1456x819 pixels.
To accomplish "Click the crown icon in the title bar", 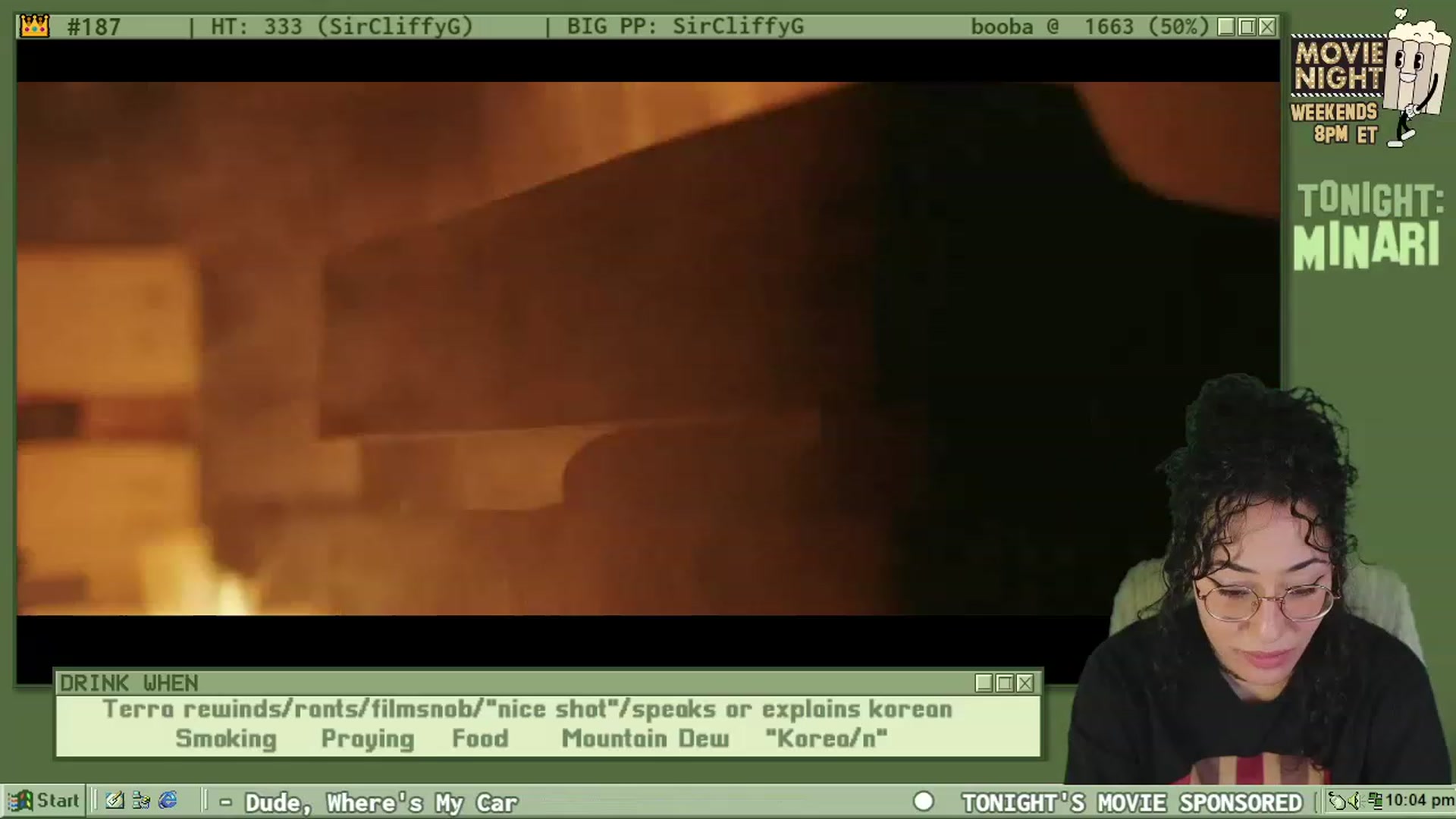I will click(x=35, y=27).
